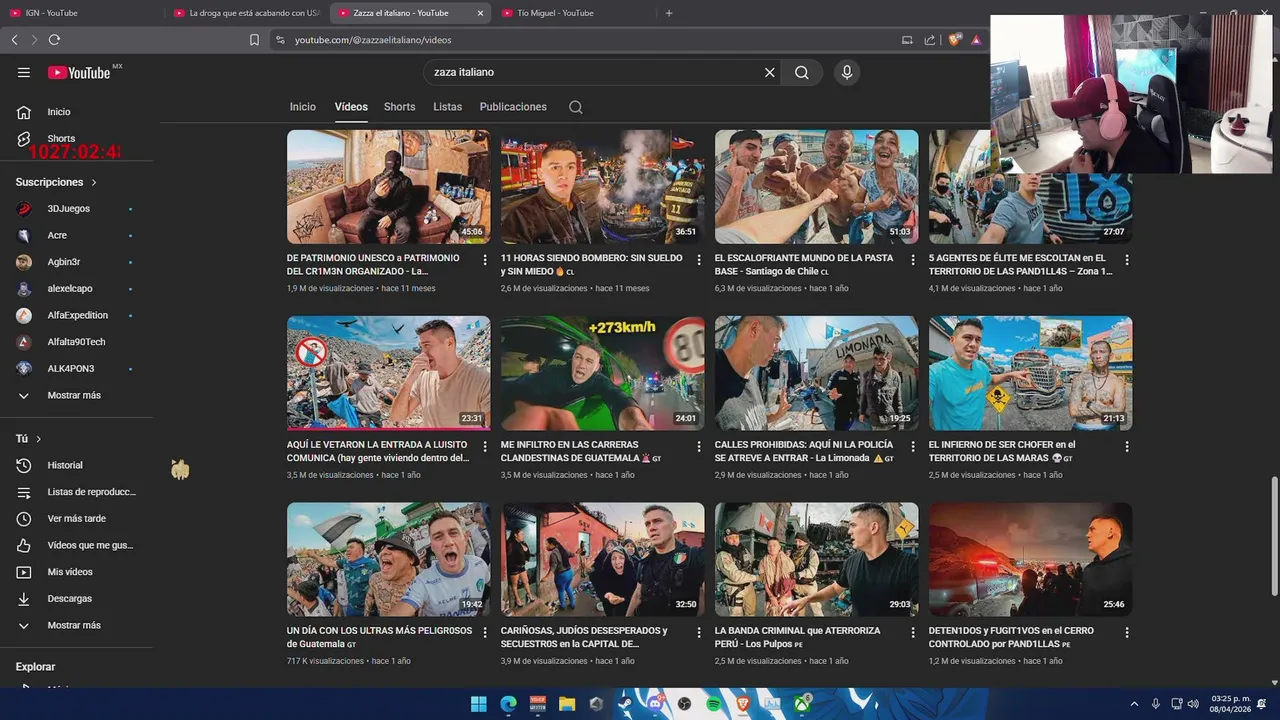Image resolution: width=1280 pixels, height=720 pixels.
Task: Open options for 5 AGENTES DE ÉLITE video
Action: [1127, 259]
